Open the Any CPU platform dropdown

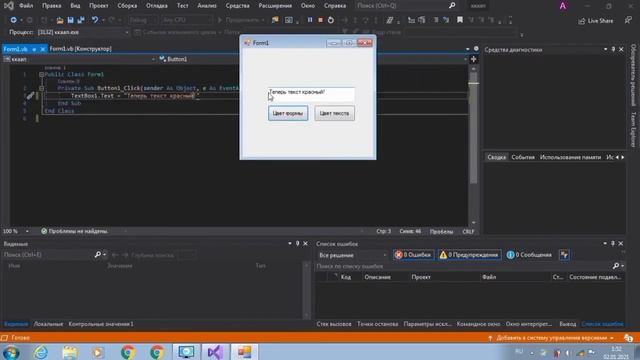tap(187, 20)
